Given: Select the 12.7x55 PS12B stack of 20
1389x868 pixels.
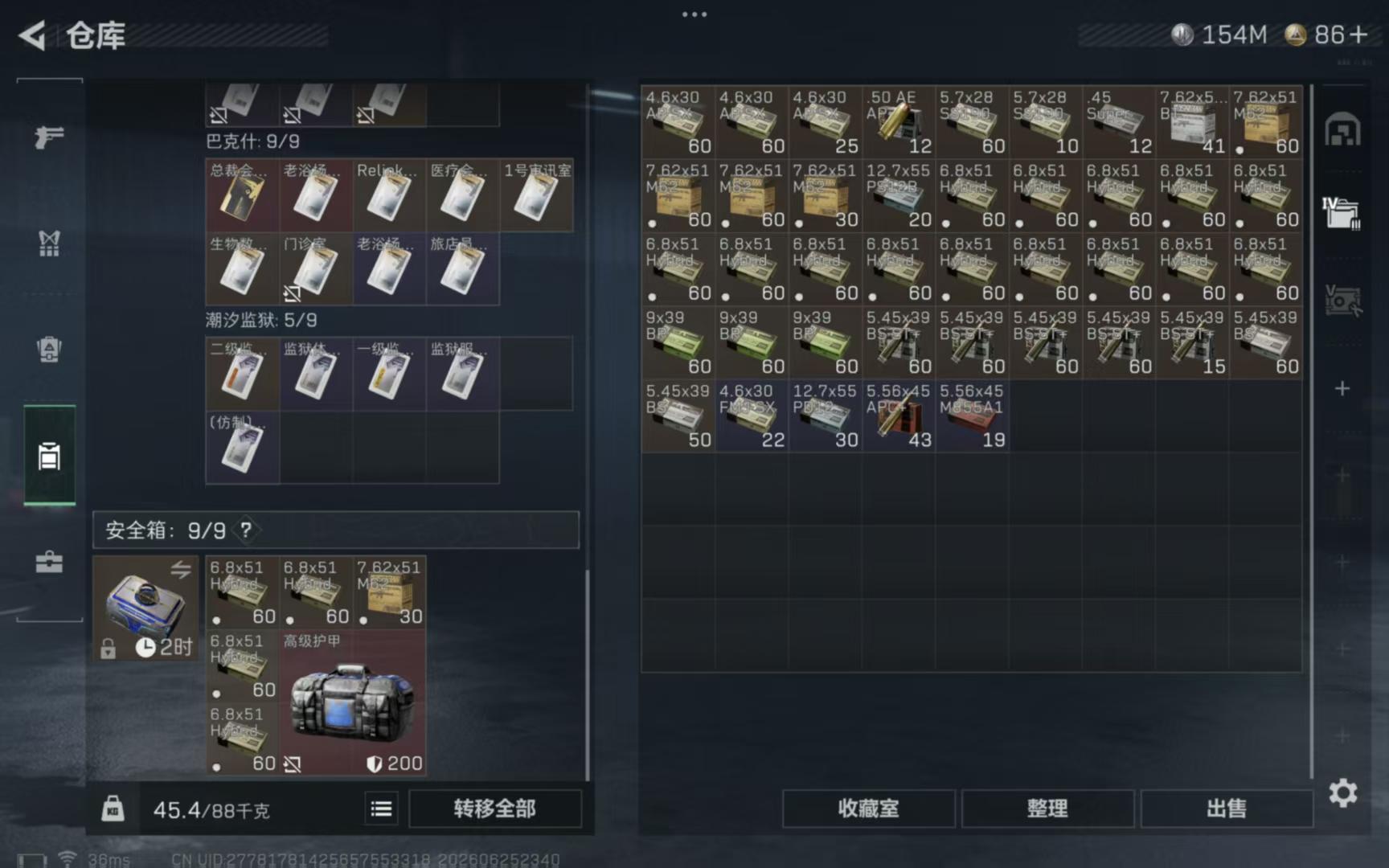Looking at the screenshot, I should point(899,195).
